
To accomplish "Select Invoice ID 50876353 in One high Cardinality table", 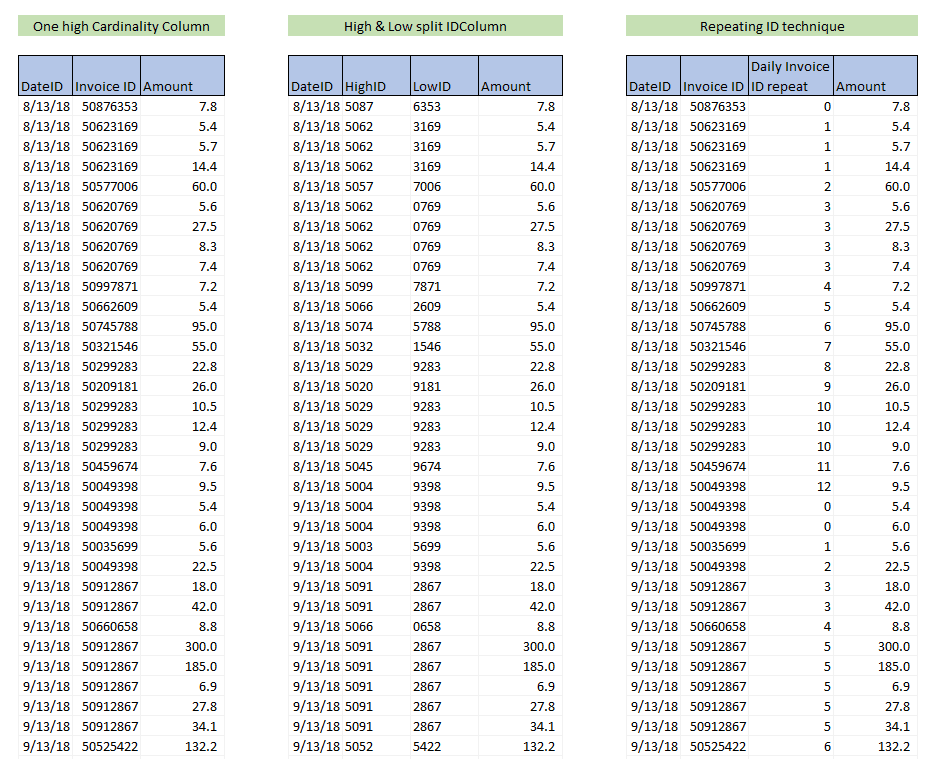I will click(x=106, y=107).
